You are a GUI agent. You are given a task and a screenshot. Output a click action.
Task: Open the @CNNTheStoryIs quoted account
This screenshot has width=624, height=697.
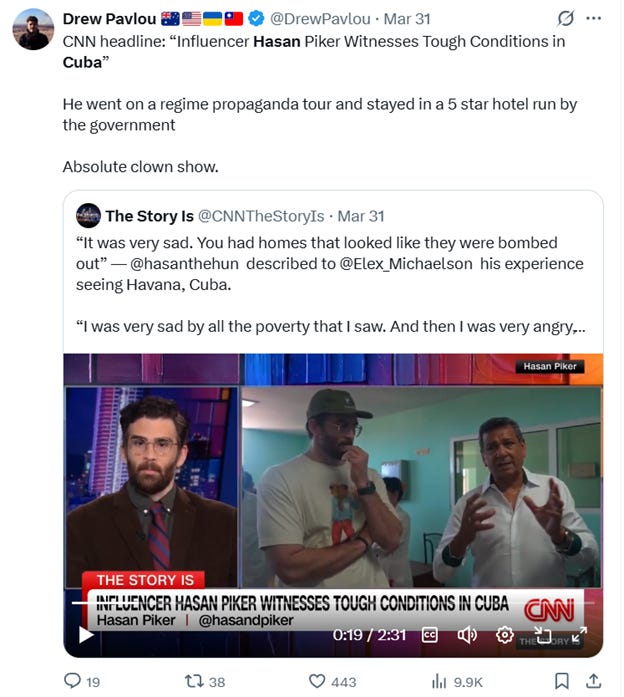261,216
